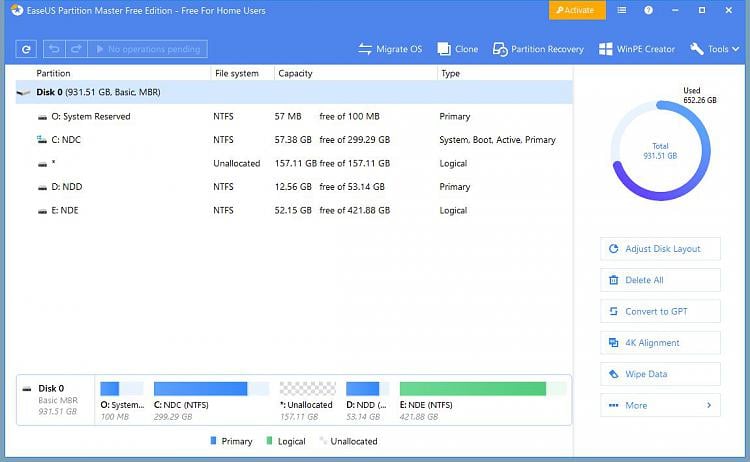Click the drive icon beside O: System Reserved

click(43, 117)
